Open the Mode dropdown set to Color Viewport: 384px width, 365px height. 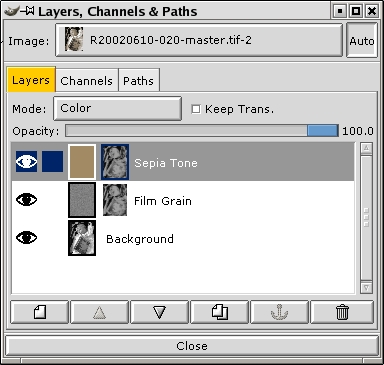tap(117, 108)
